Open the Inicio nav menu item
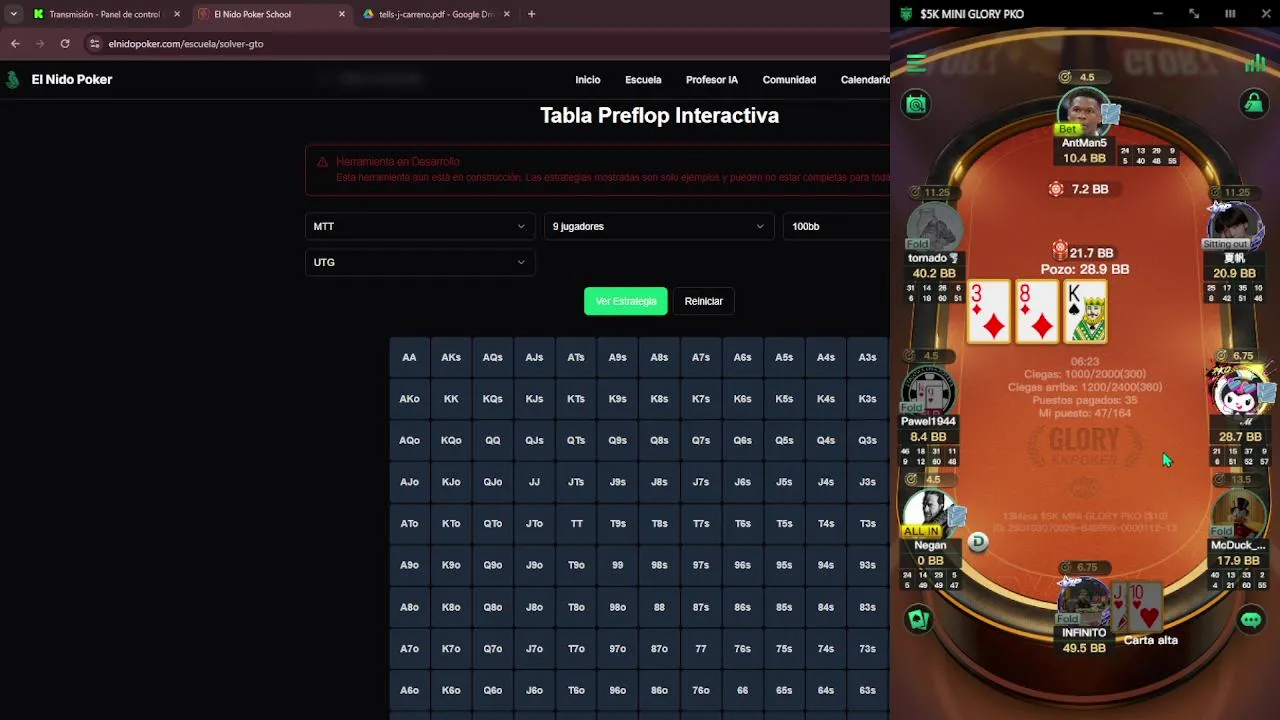The image size is (1280, 720). pos(588,80)
